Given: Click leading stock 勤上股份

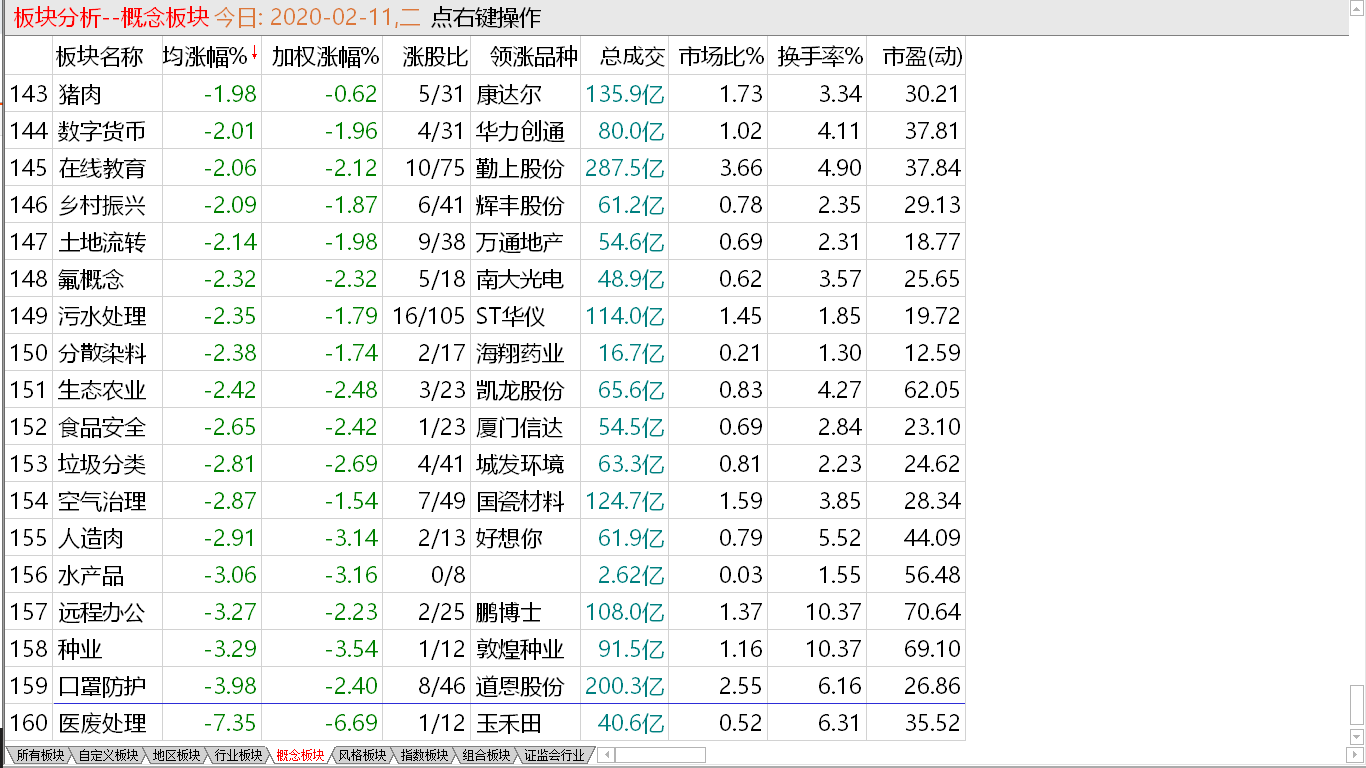Looking at the screenshot, I should pyautogui.click(x=520, y=168).
